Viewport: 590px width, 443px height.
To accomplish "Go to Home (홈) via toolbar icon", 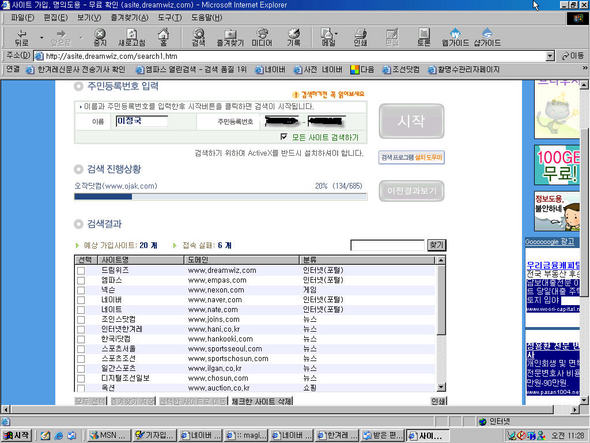I will [x=163, y=37].
